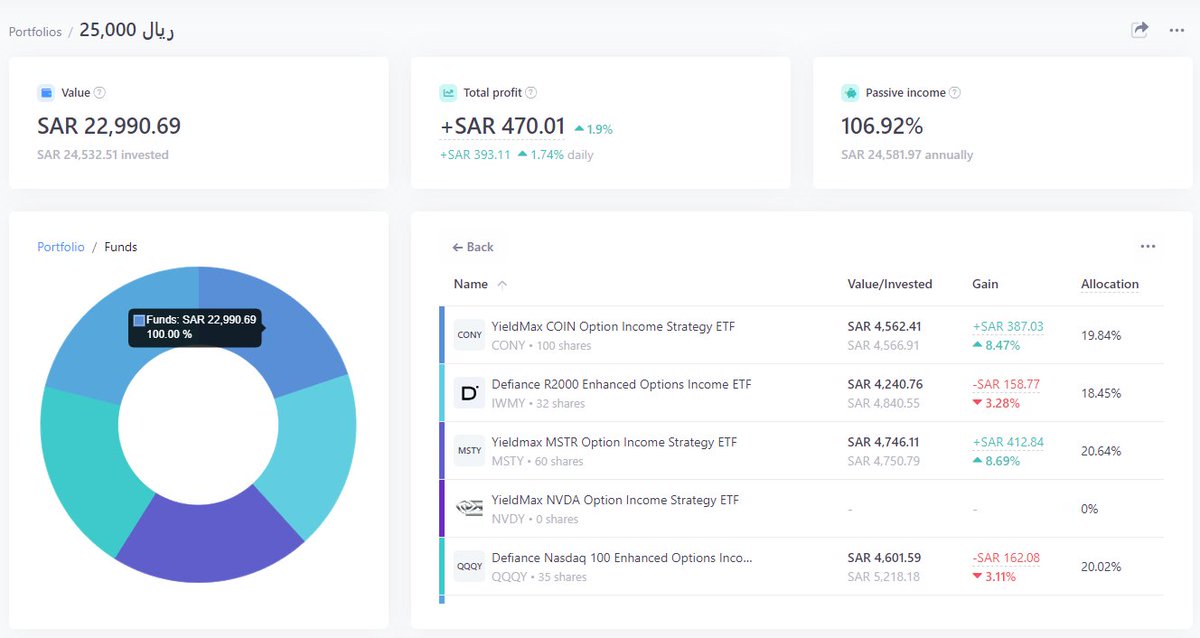The width and height of the screenshot is (1200, 638).
Task: Select the purple segment of the donut chart
Action: [210, 536]
